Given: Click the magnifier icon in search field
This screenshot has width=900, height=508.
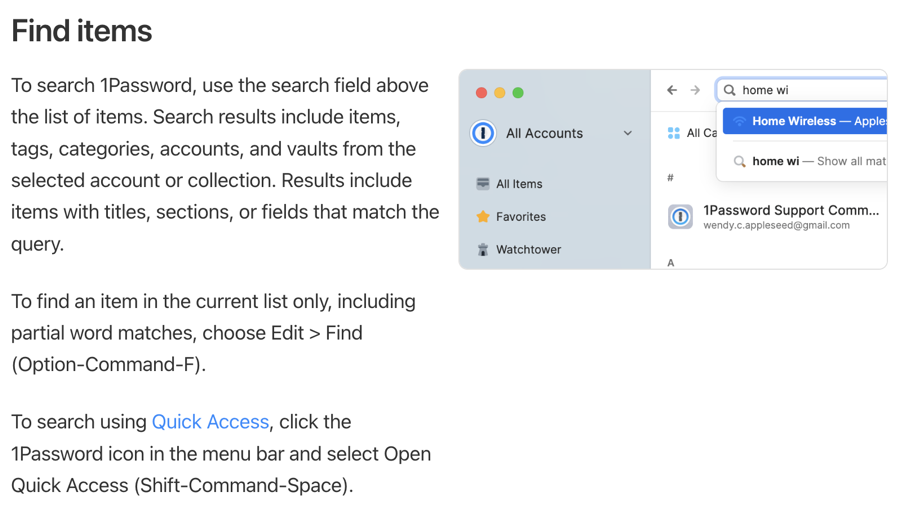Looking at the screenshot, I should coord(730,90).
